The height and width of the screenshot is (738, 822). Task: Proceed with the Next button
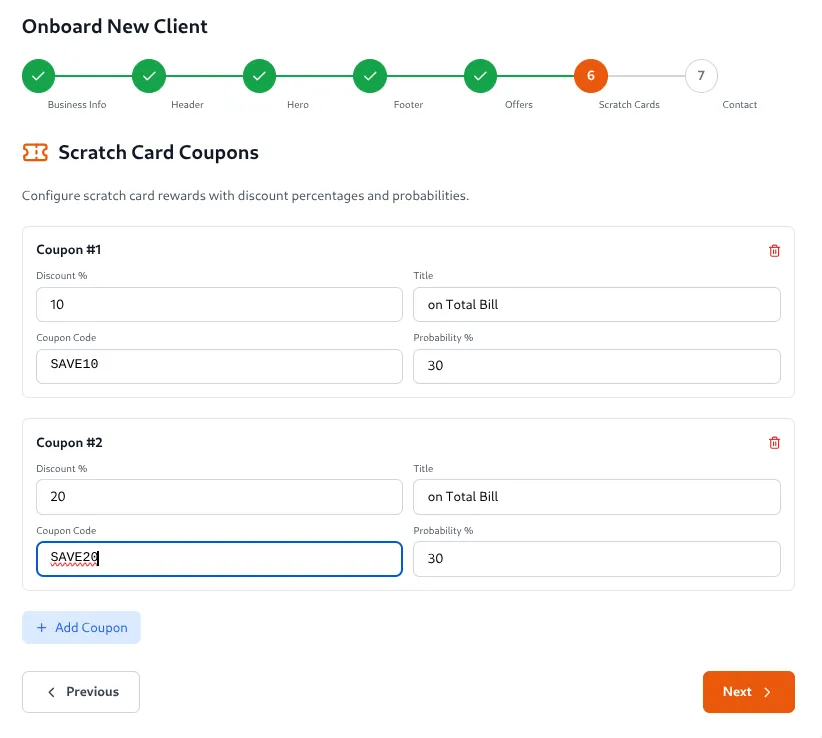[748, 692]
